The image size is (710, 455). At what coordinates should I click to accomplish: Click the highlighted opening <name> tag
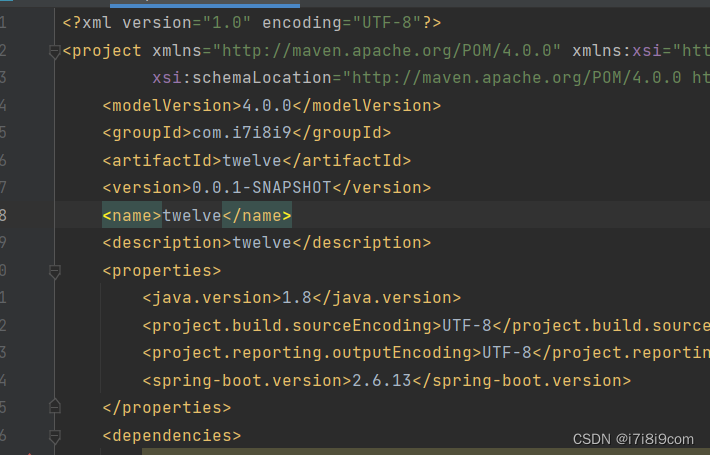click(132, 216)
